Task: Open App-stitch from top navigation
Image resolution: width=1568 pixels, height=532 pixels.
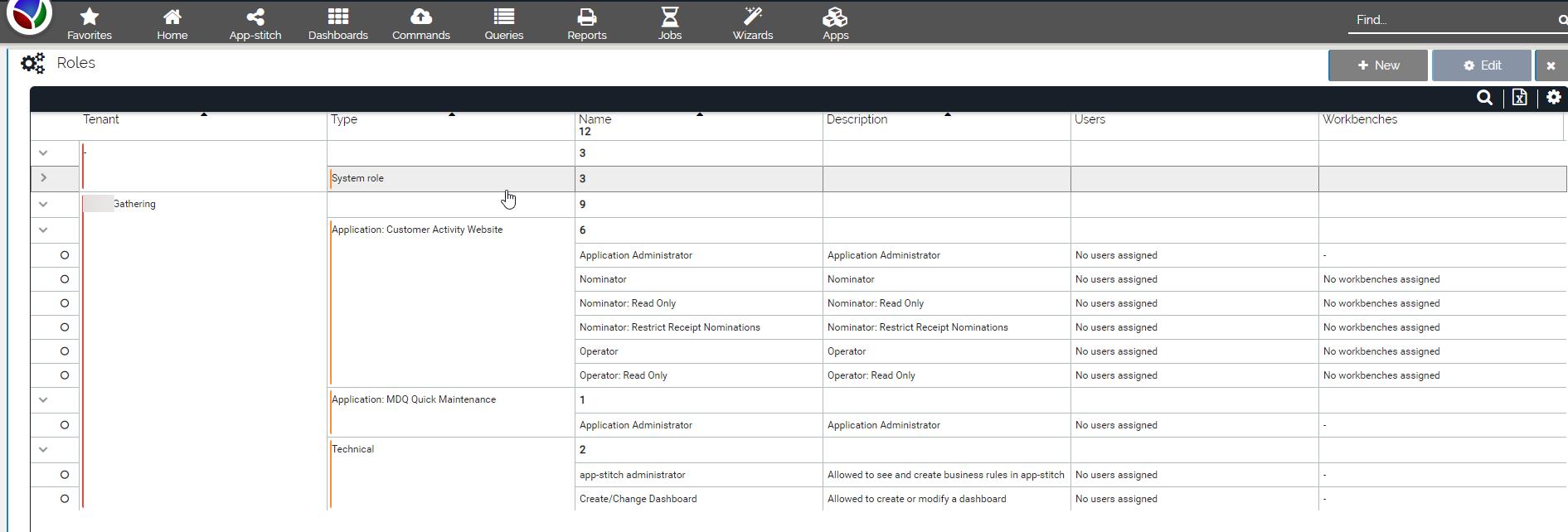Action: click(x=255, y=17)
